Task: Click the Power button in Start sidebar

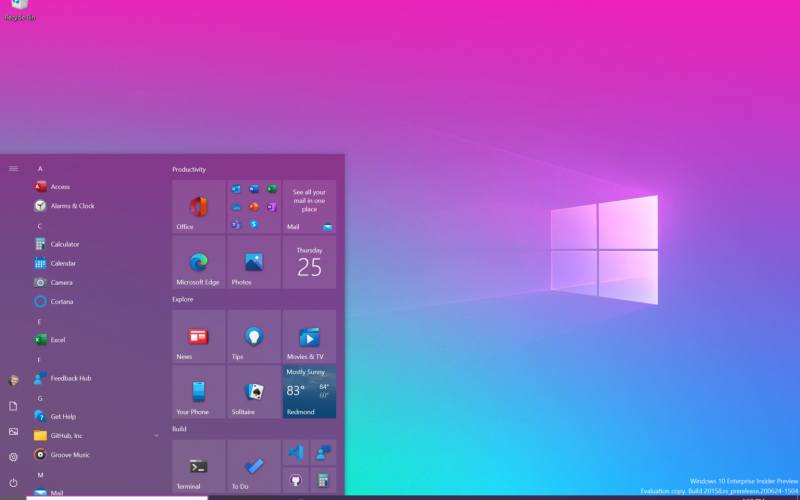Action: tap(14, 483)
